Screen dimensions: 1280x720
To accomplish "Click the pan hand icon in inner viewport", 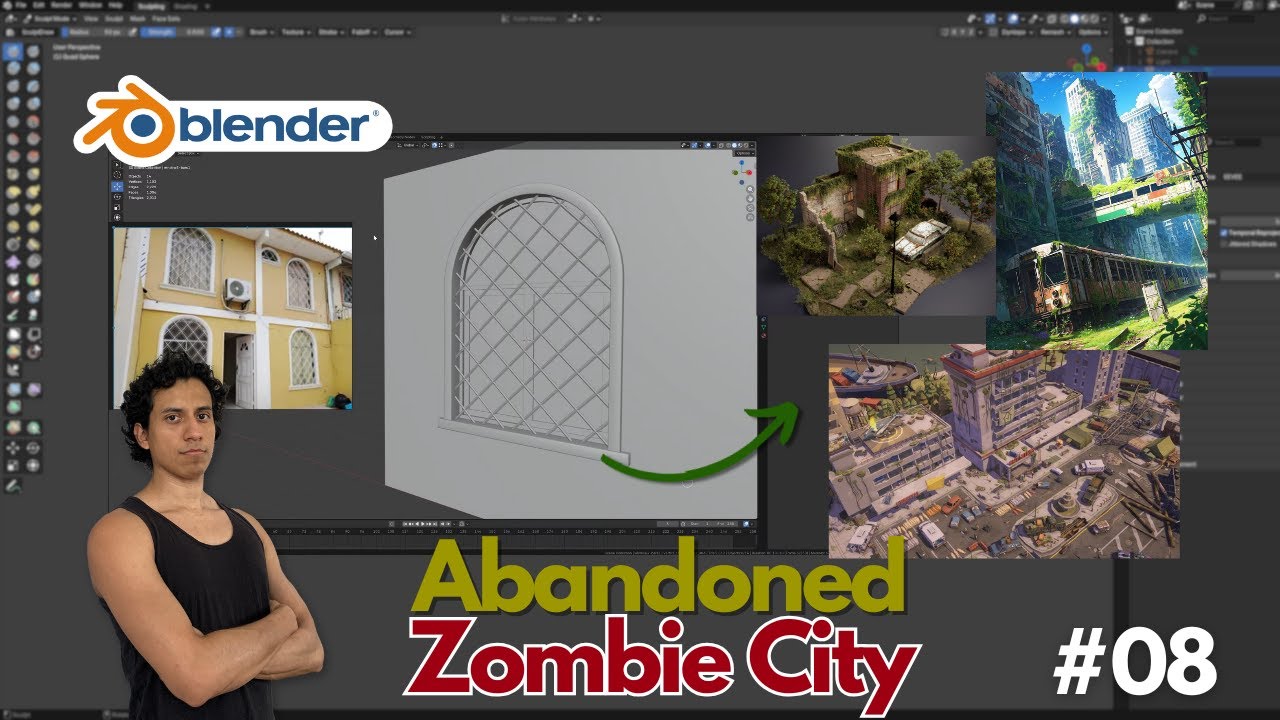I will (750, 199).
